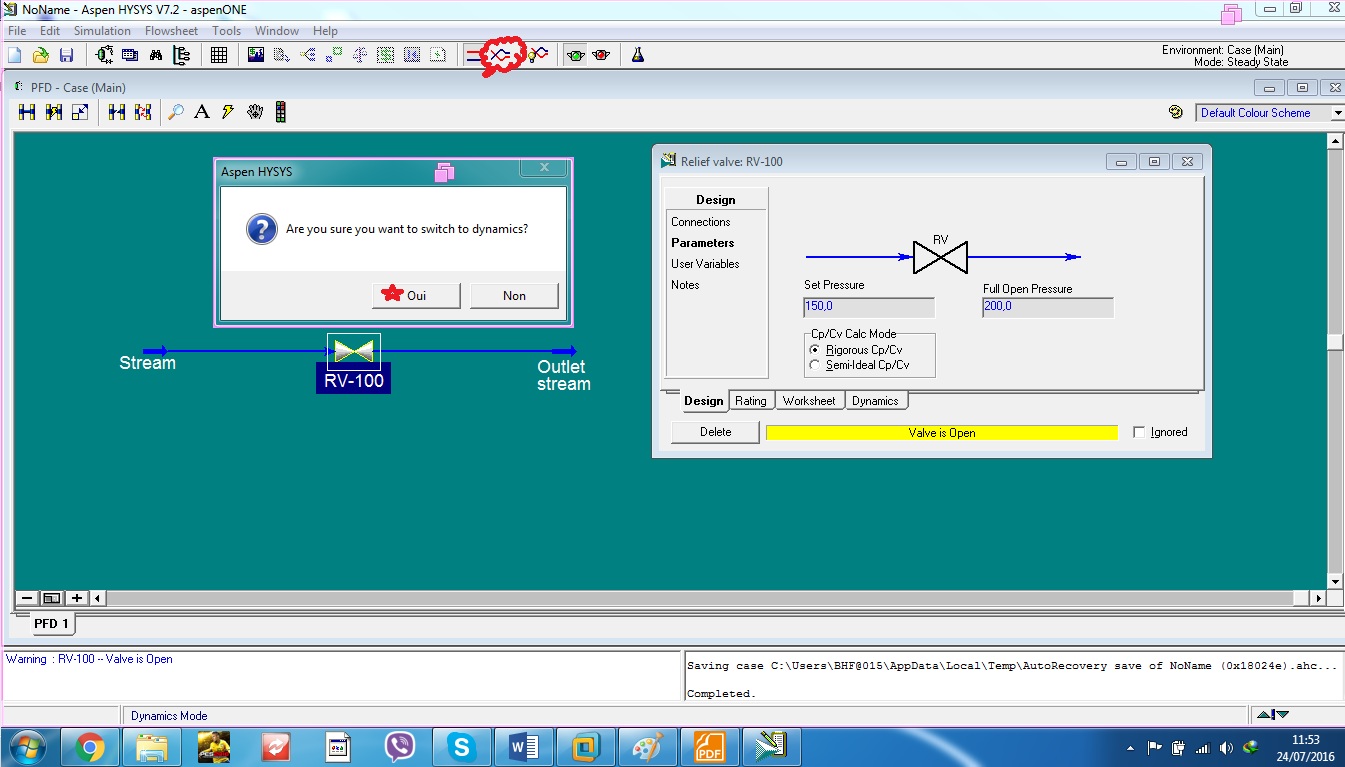Viewport: 1345px width, 767px height.
Task: Open the Tools menu
Action: pos(226,31)
